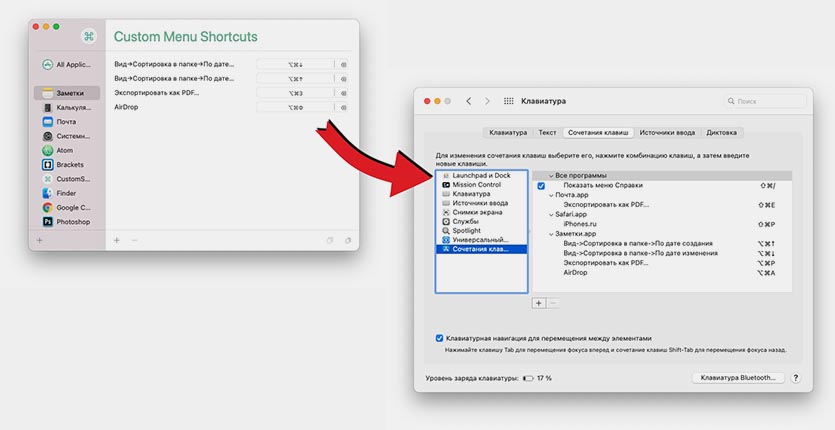Select AirDrop row in Custom Menu Shortcuts window
The width and height of the screenshot is (835, 430).
231,107
